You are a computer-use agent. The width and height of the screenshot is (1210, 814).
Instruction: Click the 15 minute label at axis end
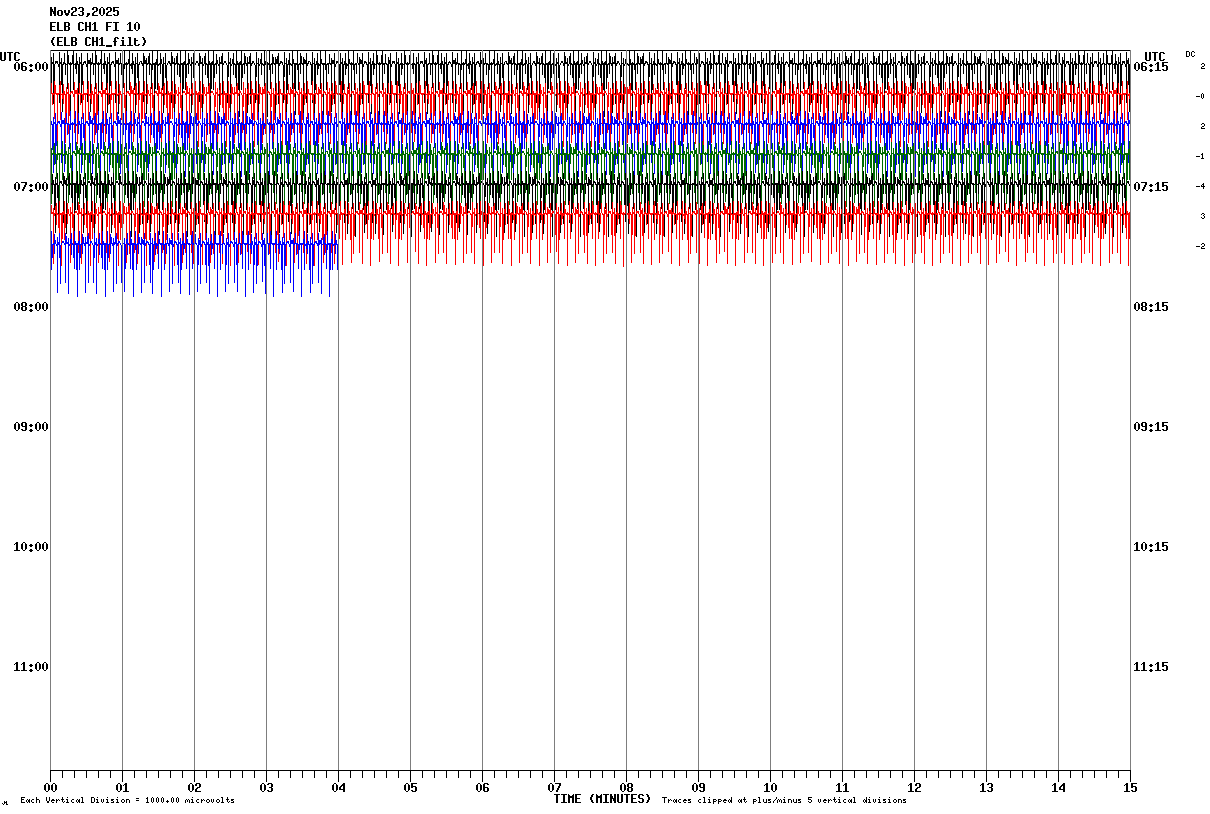tap(1130, 788)
